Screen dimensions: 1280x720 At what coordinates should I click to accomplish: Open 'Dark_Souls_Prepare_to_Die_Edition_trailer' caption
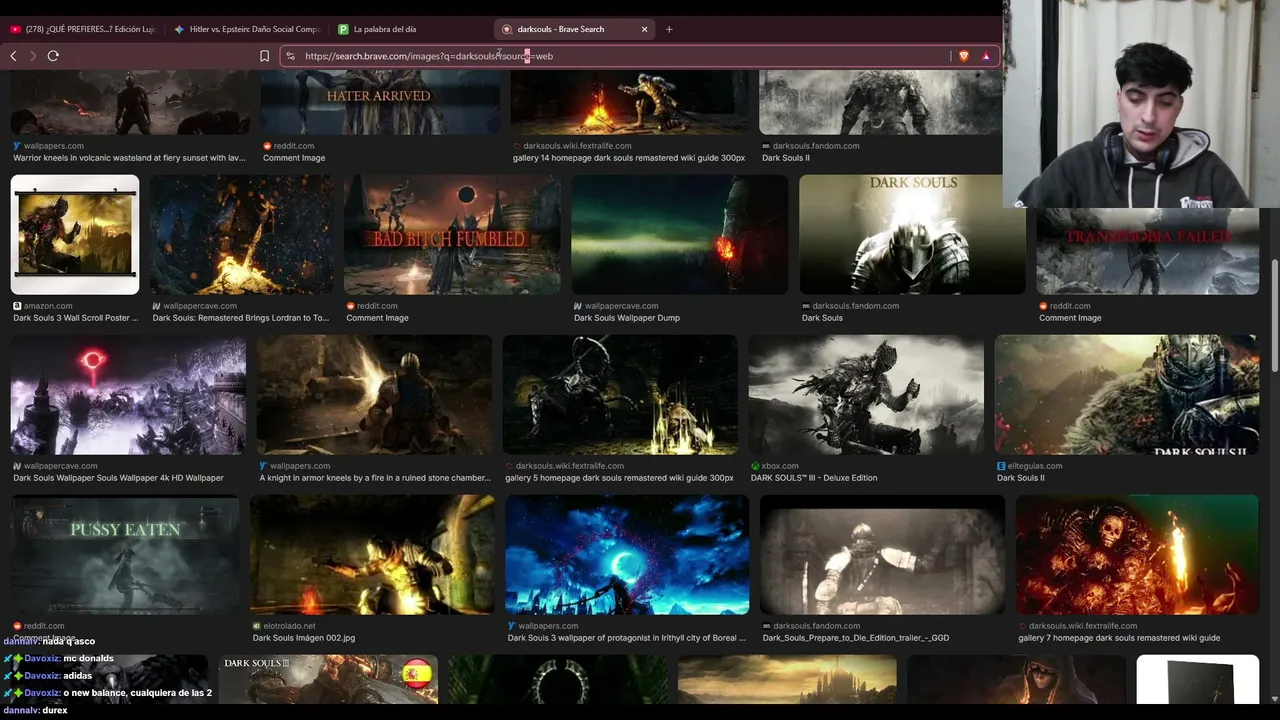[856, 638]
